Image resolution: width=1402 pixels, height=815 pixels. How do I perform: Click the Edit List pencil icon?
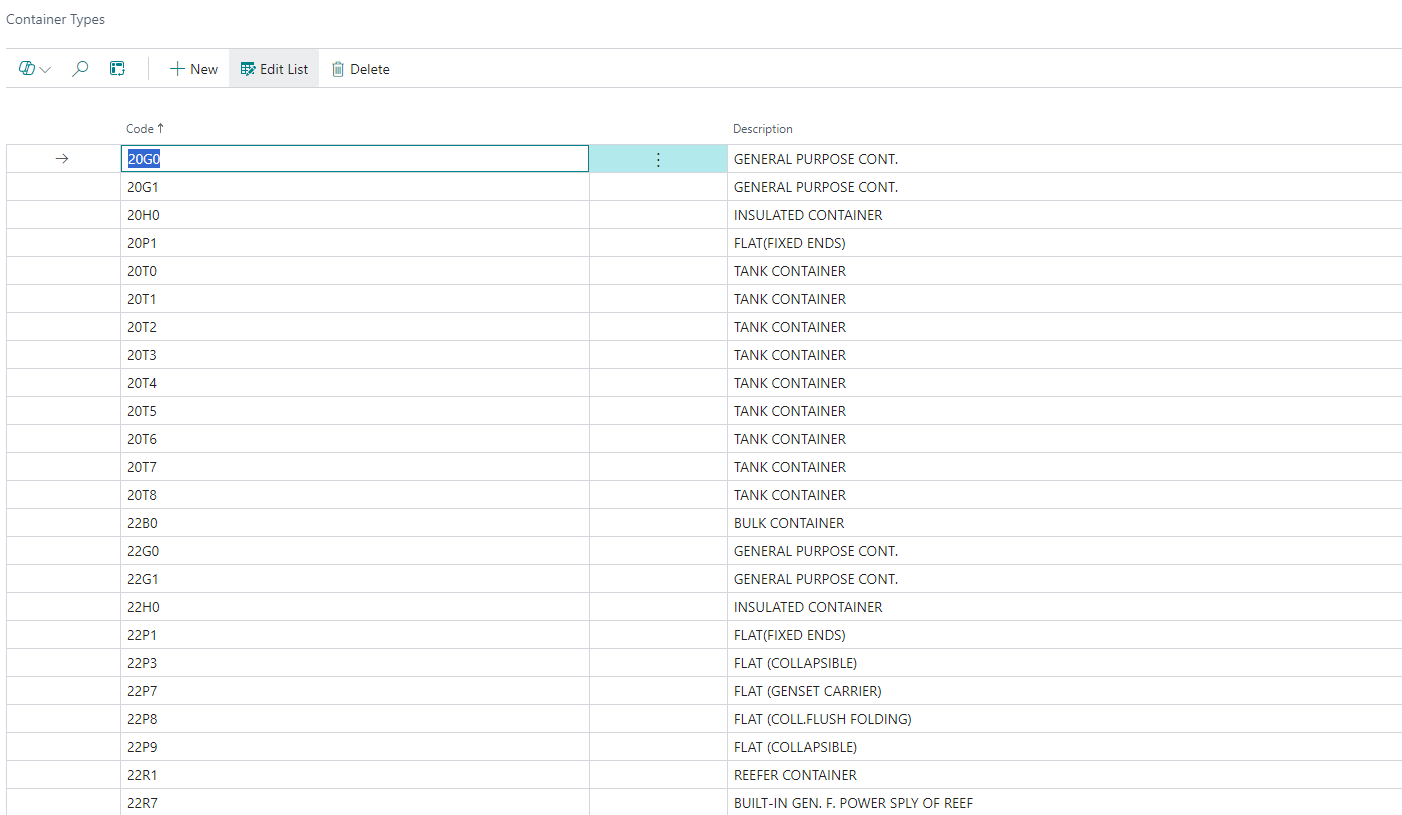click(x=246, y=68)
